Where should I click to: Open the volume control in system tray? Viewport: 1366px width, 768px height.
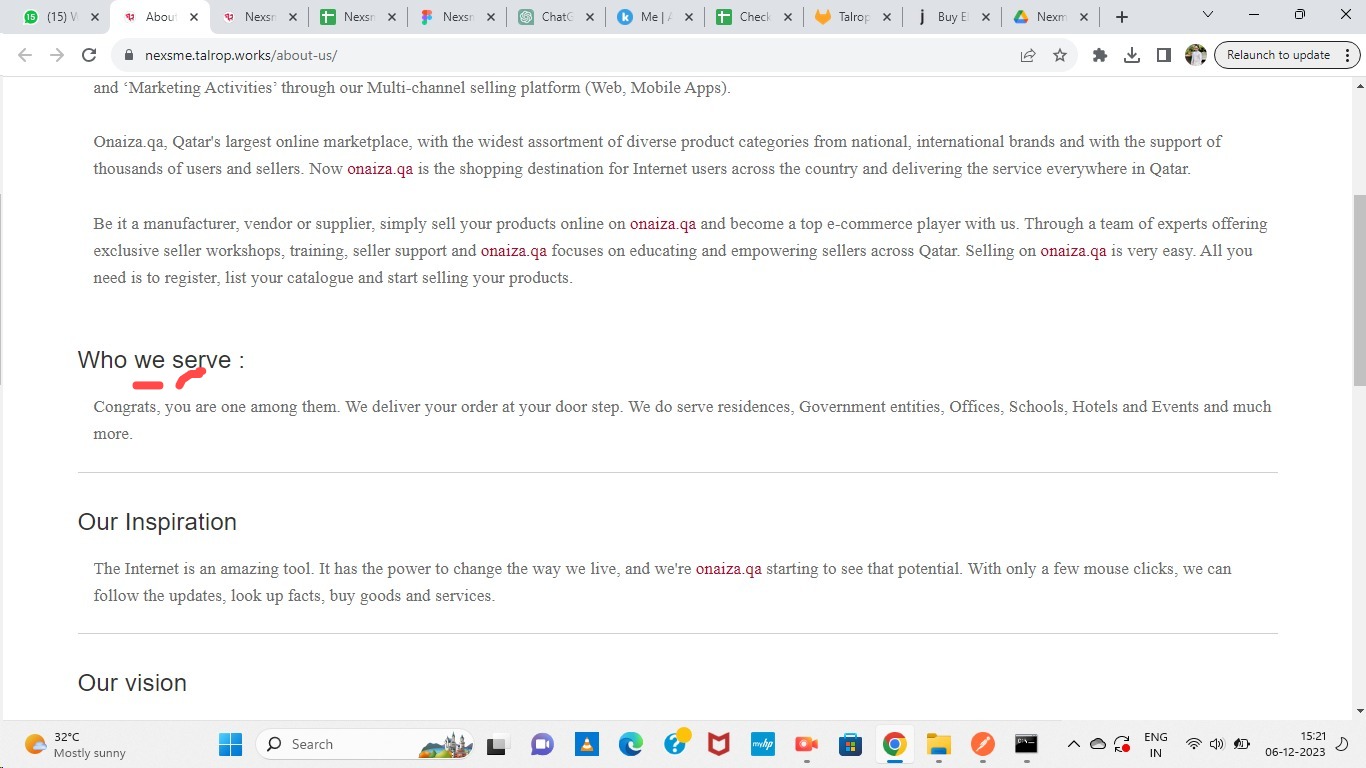coord(1217,744)
